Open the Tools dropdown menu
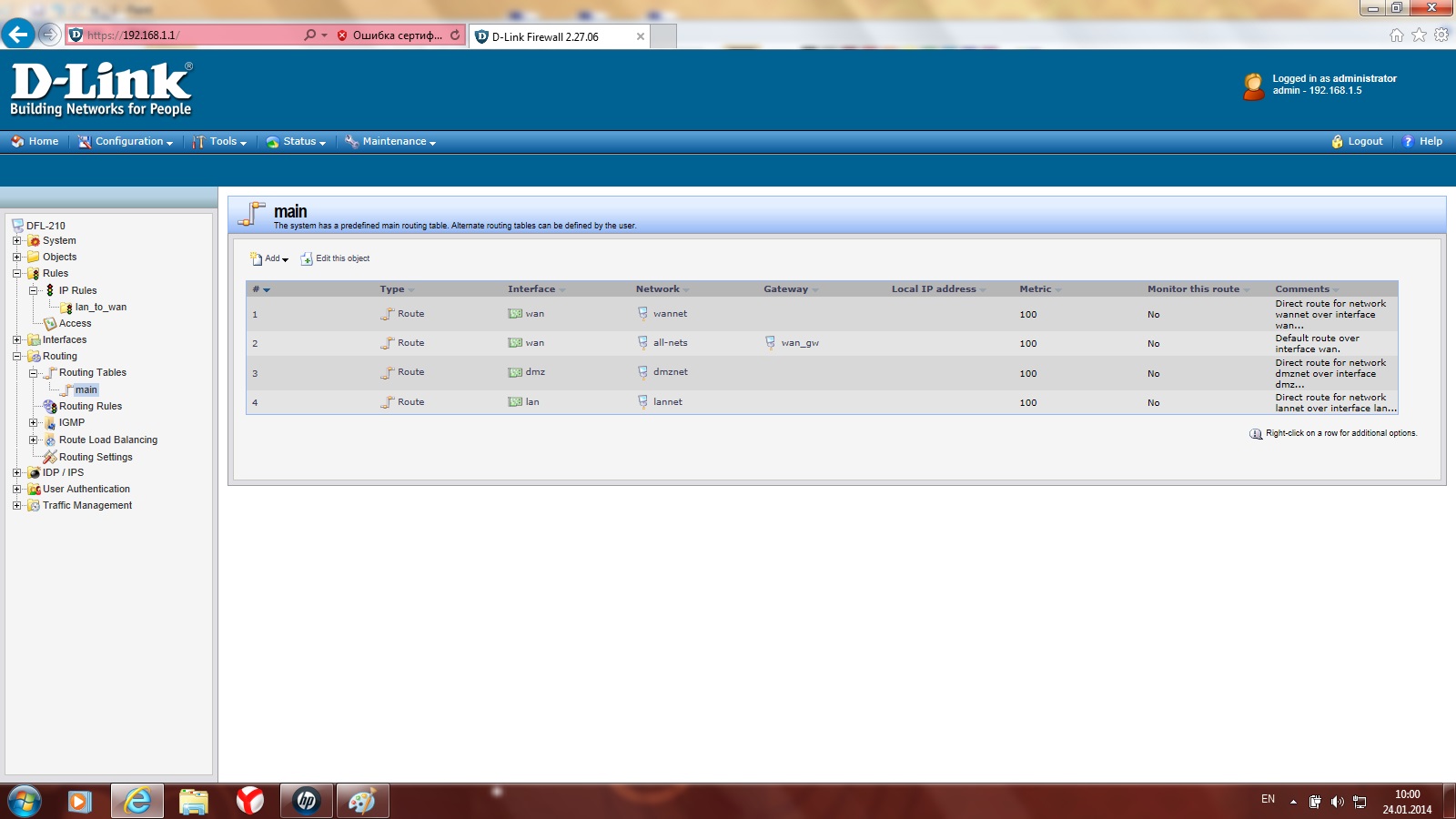This screenshot has width=1456, height=819. click(219, 141)
